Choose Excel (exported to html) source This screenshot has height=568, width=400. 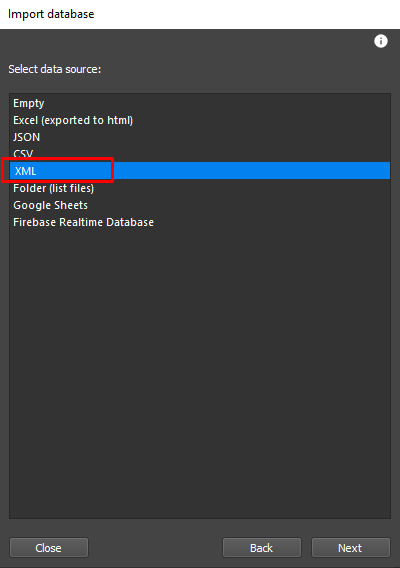coord(200,120)
